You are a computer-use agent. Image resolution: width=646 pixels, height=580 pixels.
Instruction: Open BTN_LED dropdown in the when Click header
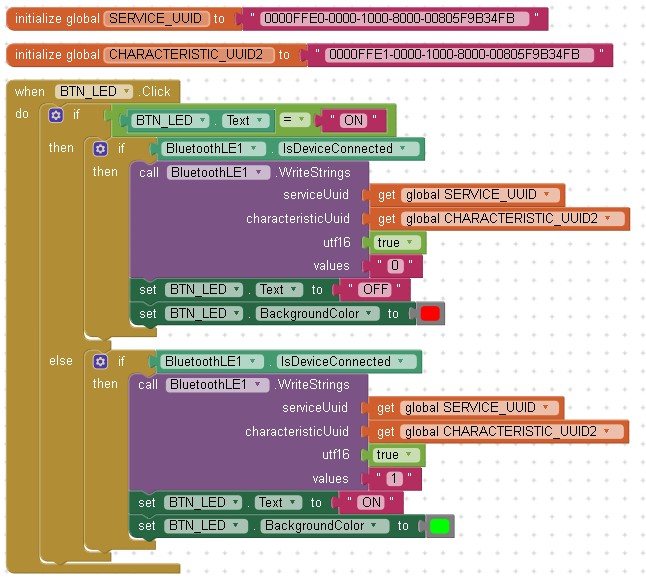click(126, 92)
